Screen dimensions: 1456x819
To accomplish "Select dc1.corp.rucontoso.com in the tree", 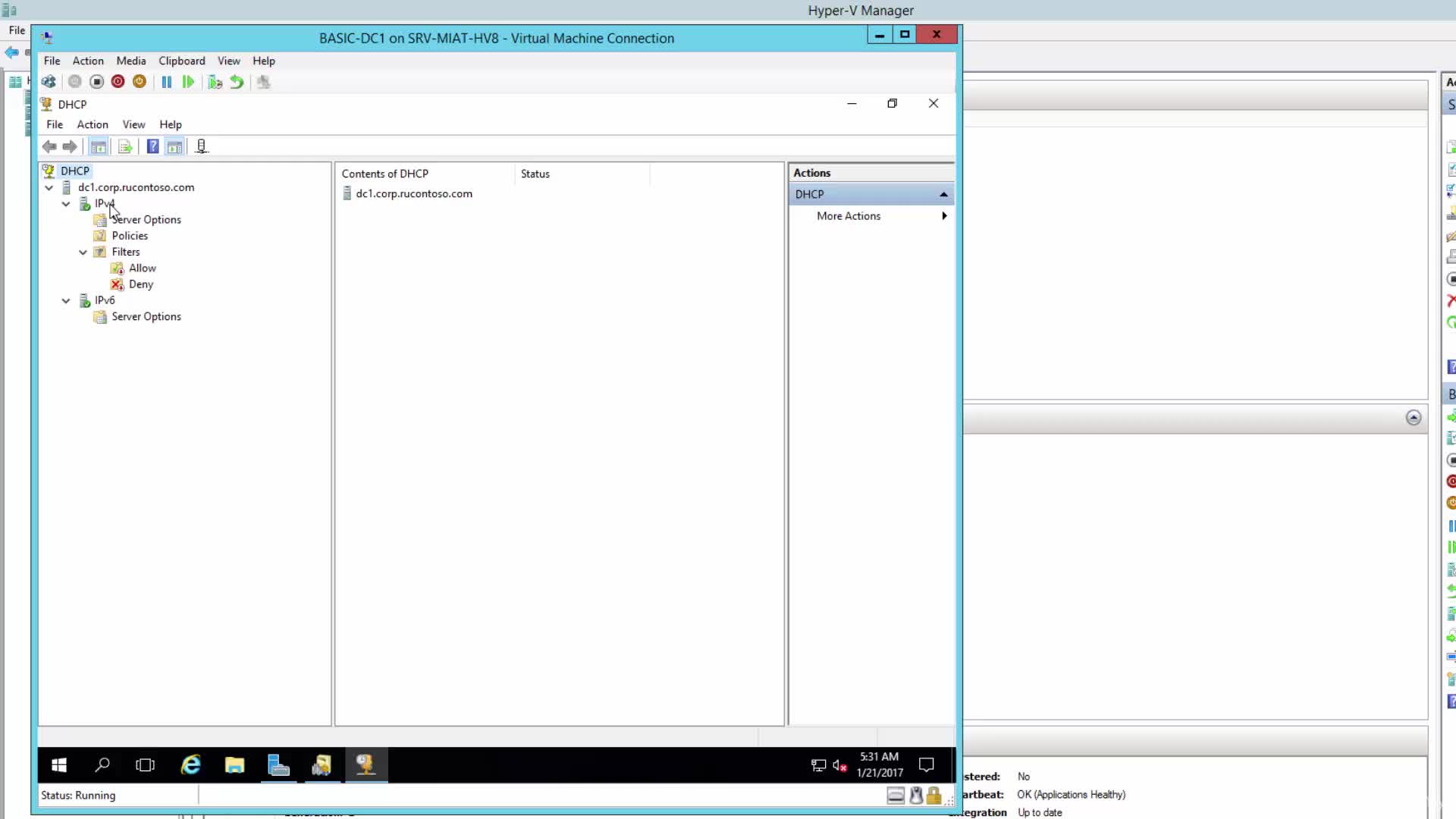I will click(x=136, y=187).
